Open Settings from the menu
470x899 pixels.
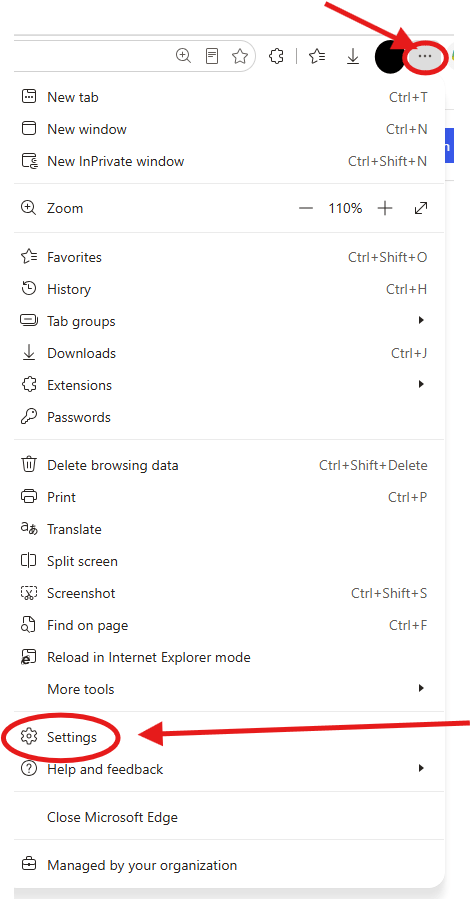click(x=229, y=737)
